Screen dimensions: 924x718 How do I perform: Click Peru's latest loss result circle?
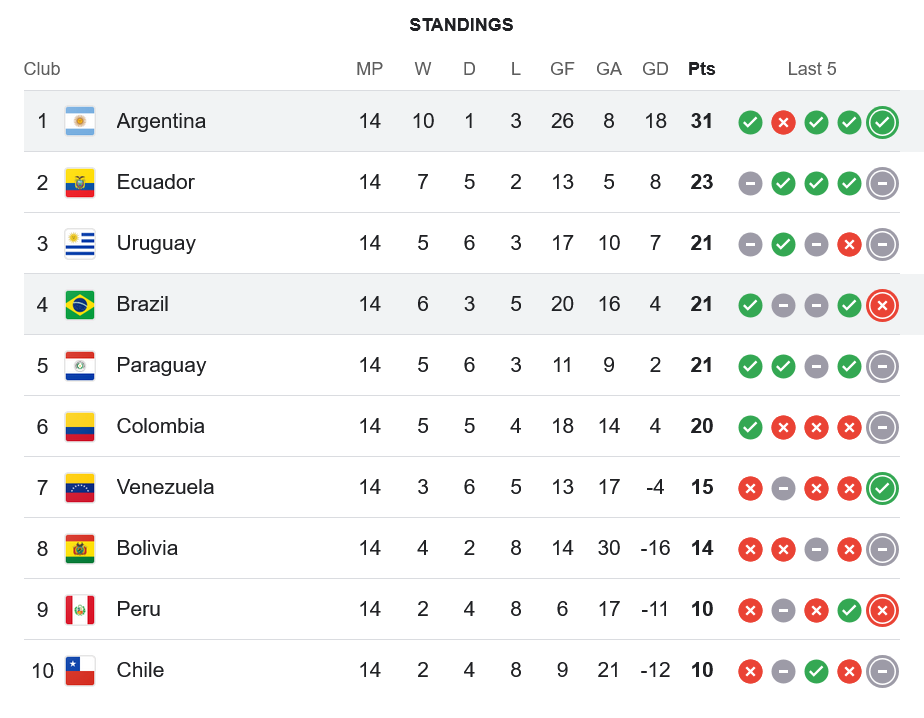882,610
